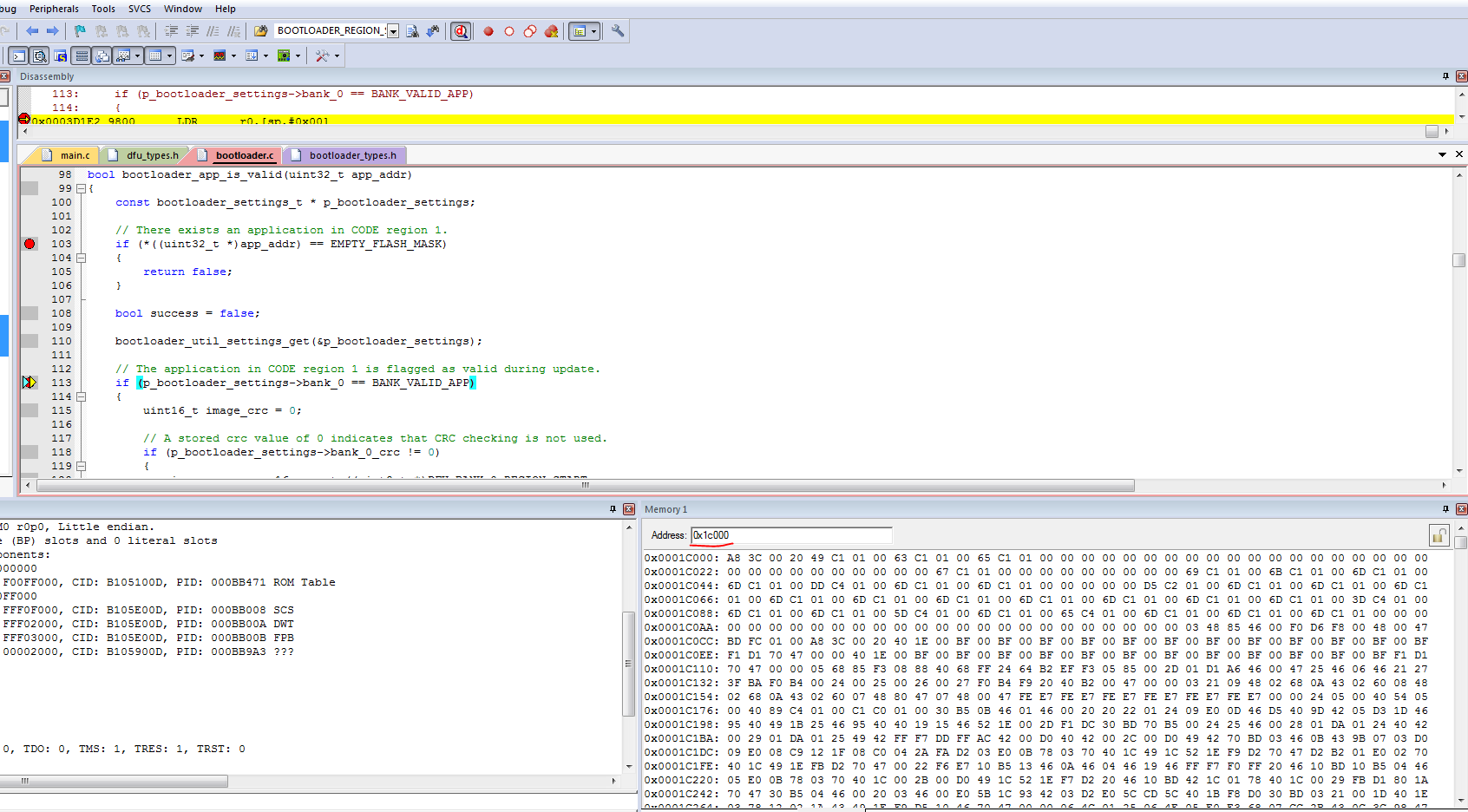Image resolution: width=1468 pixels, height=812 pixels.
Task: Navigate backwards with the blue left arrow
Action: [32, 31]
